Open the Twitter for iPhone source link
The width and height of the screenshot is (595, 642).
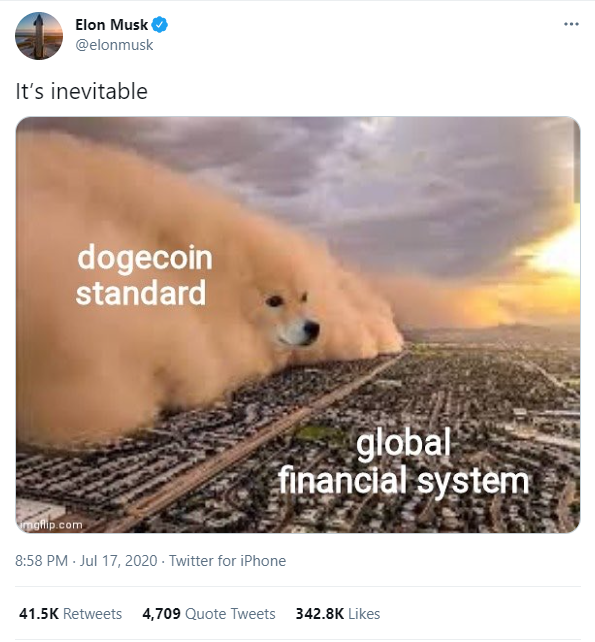227,561
